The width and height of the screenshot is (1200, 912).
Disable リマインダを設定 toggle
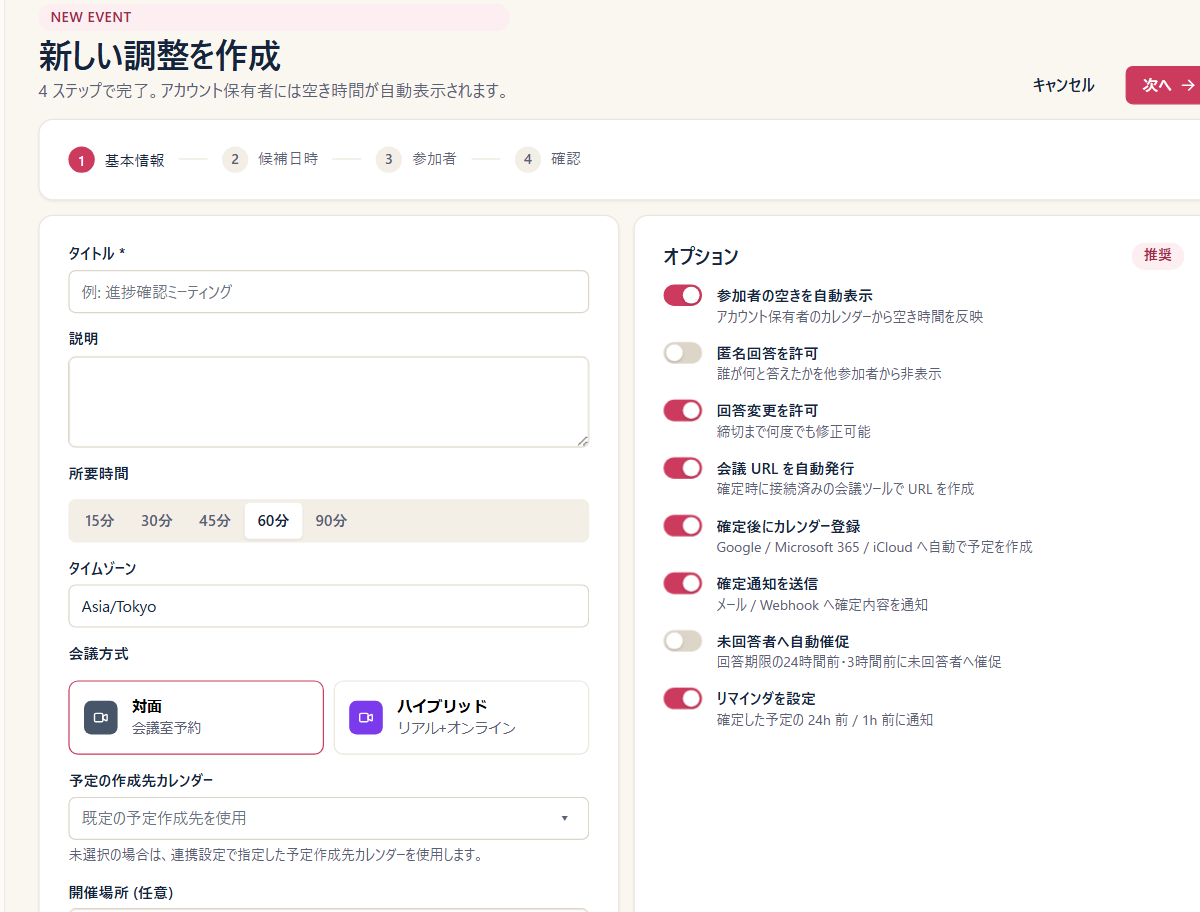(683, 698)
